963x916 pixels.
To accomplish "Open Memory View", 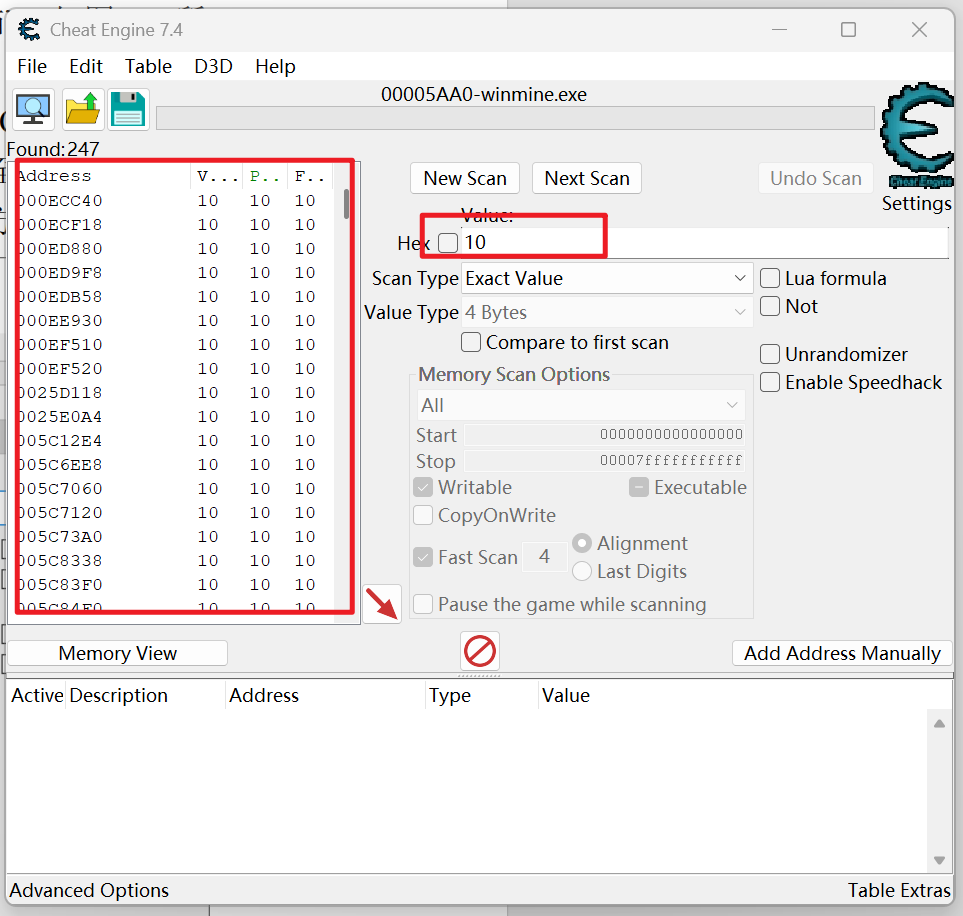I will (x=117, y=653).
